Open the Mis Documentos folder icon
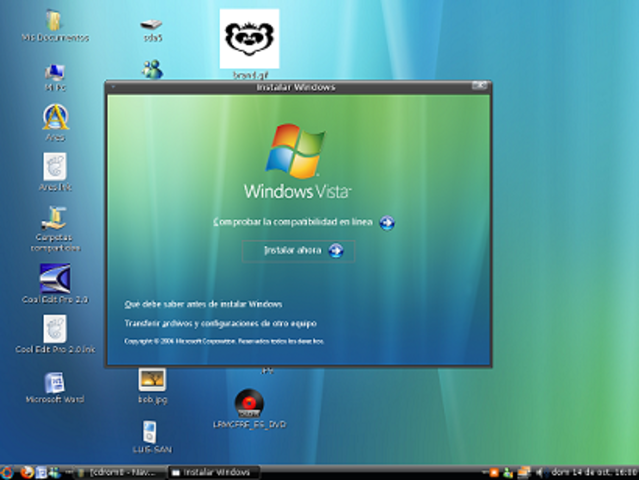The image size is (639, 480). point(53,20)
